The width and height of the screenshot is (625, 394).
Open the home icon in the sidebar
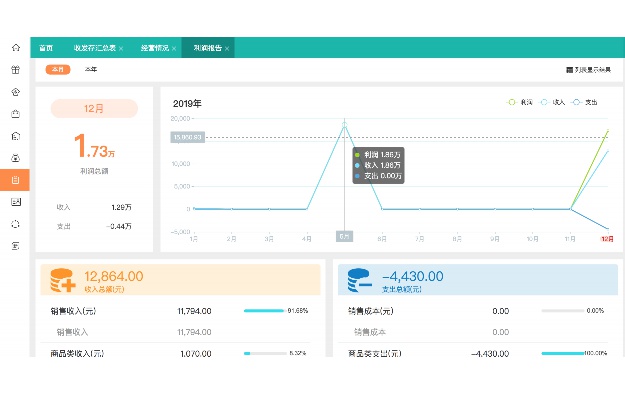coord(16,47)
